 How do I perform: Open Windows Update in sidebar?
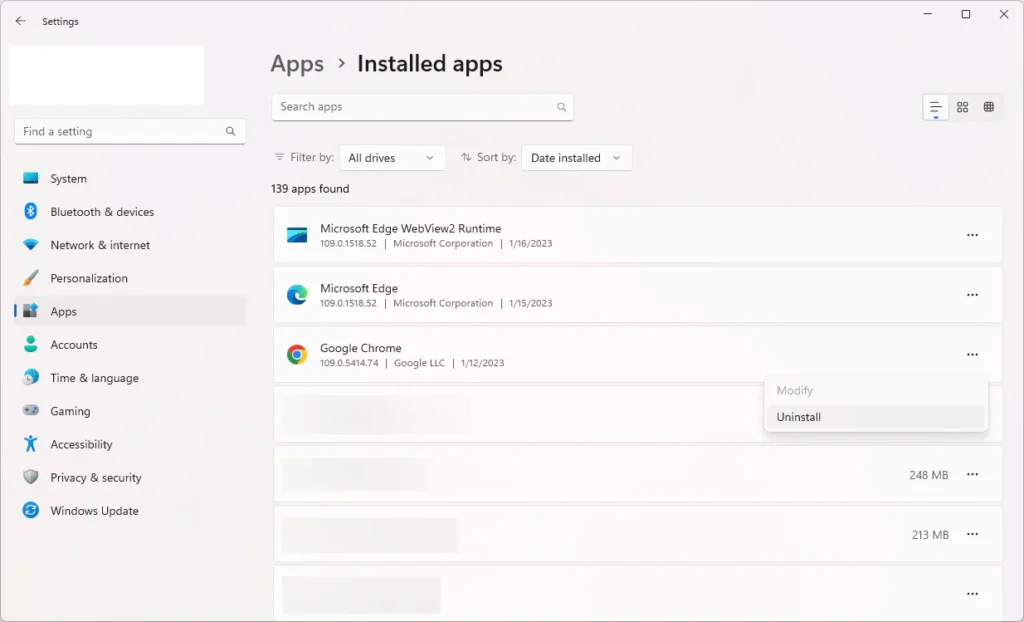(x=94, y=511)
